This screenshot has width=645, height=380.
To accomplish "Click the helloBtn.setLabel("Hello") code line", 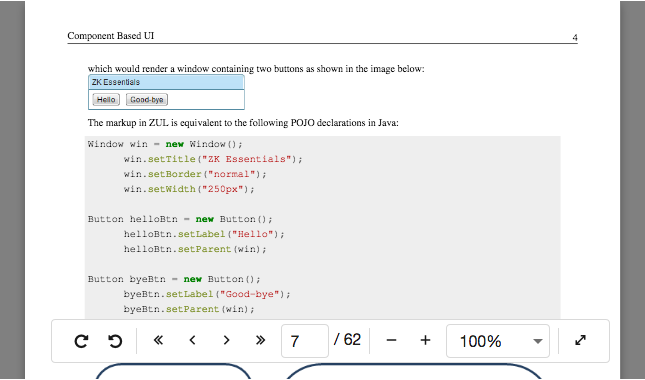I will tap(204, 234).
